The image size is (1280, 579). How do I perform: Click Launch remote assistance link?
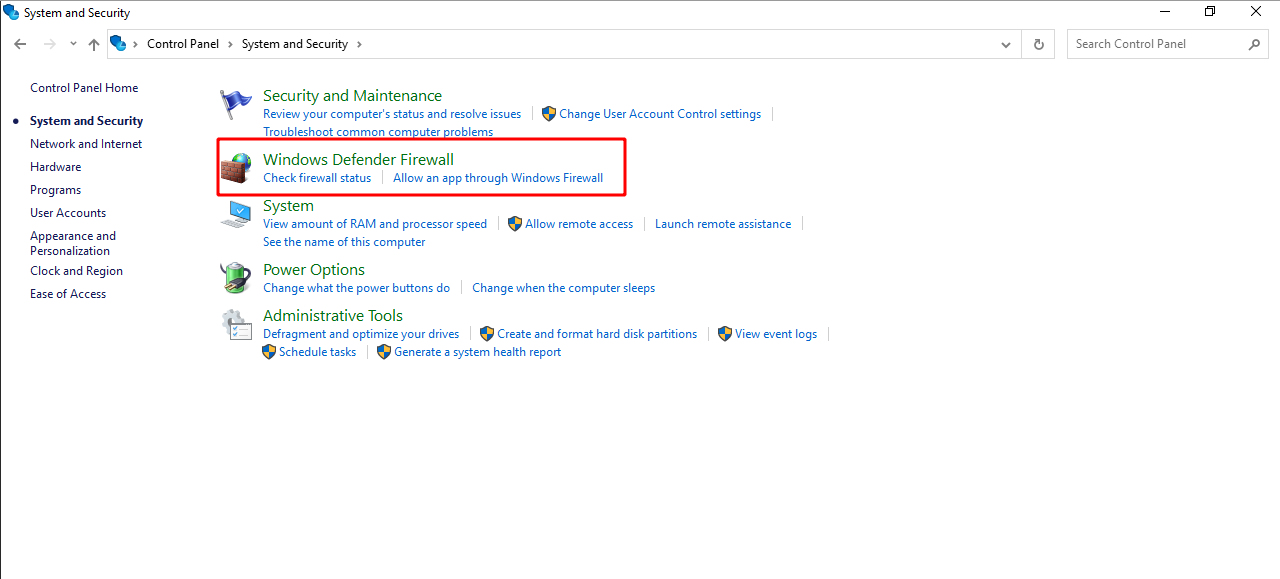click(723, 224)
